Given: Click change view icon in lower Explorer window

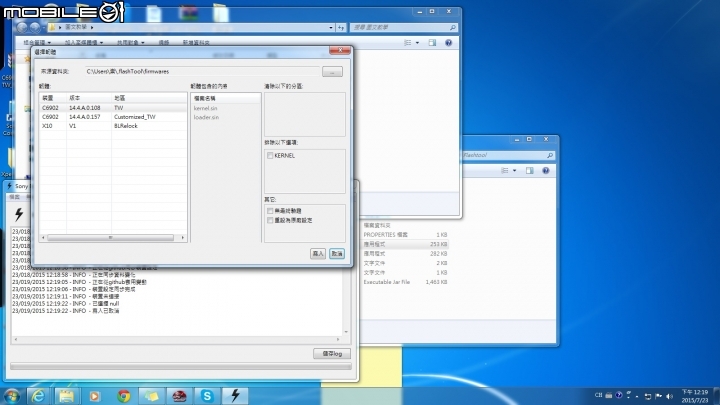Looking at the screenshot, I should 505,171.
